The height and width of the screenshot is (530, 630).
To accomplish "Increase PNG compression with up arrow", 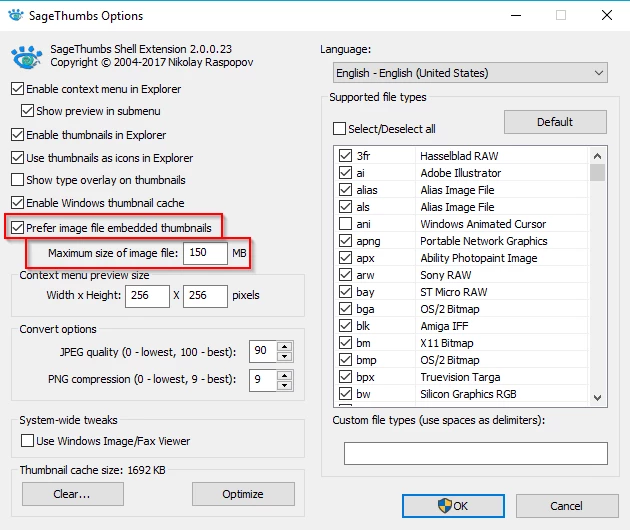I will 285,375.
